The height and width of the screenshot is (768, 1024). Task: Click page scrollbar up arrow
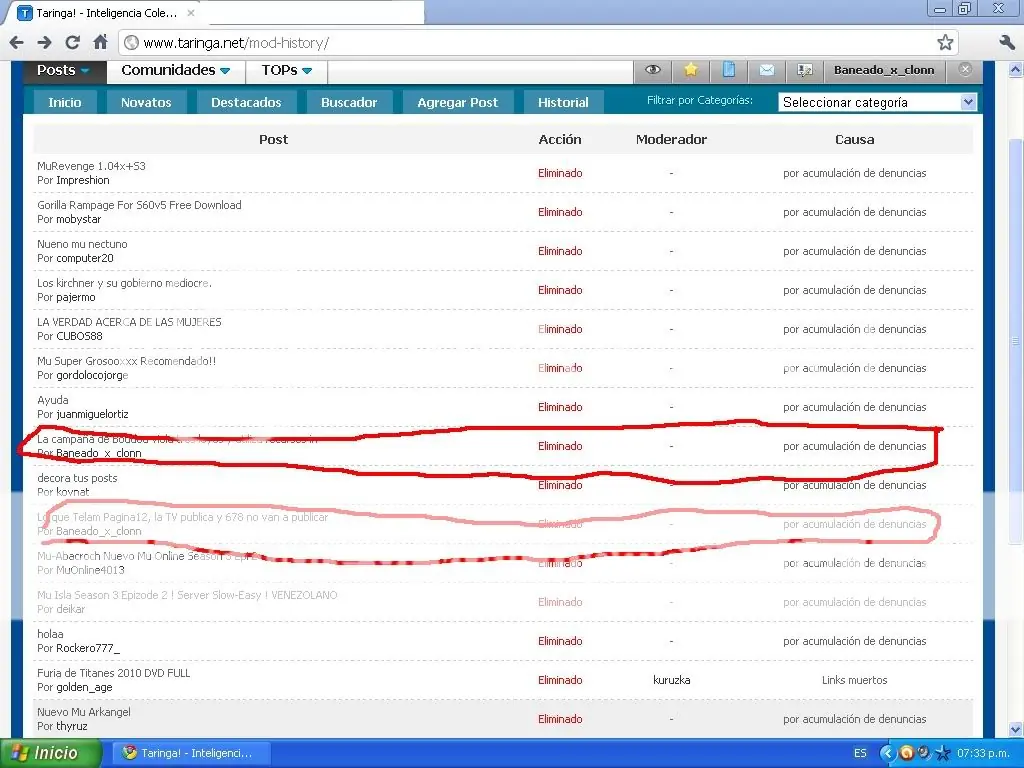[x=1016, y=69]
